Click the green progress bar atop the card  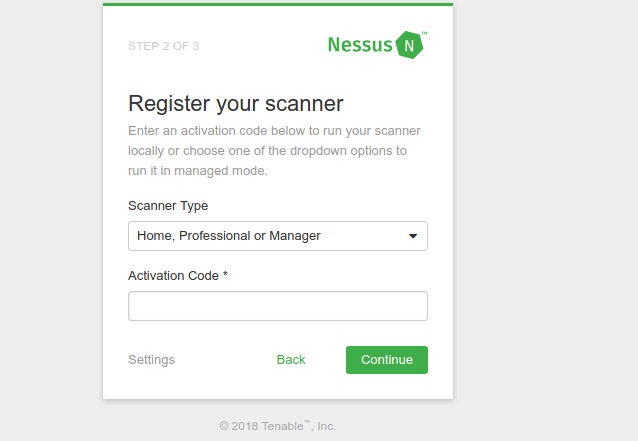click(278, 4)
